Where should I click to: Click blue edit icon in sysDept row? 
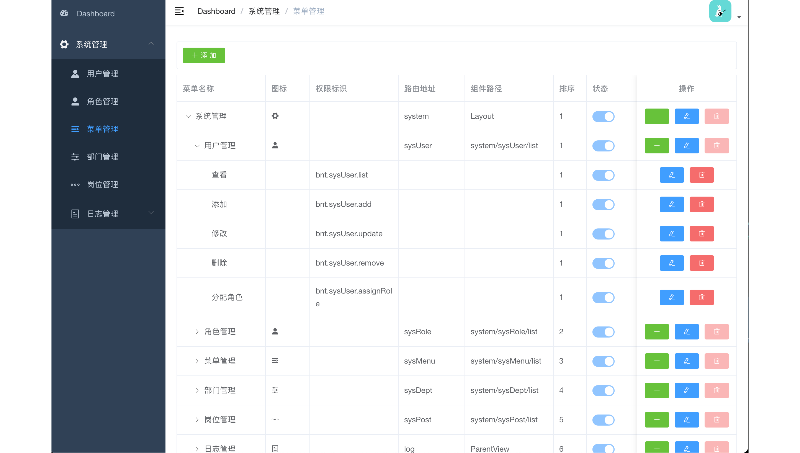(x=687, y=391)
